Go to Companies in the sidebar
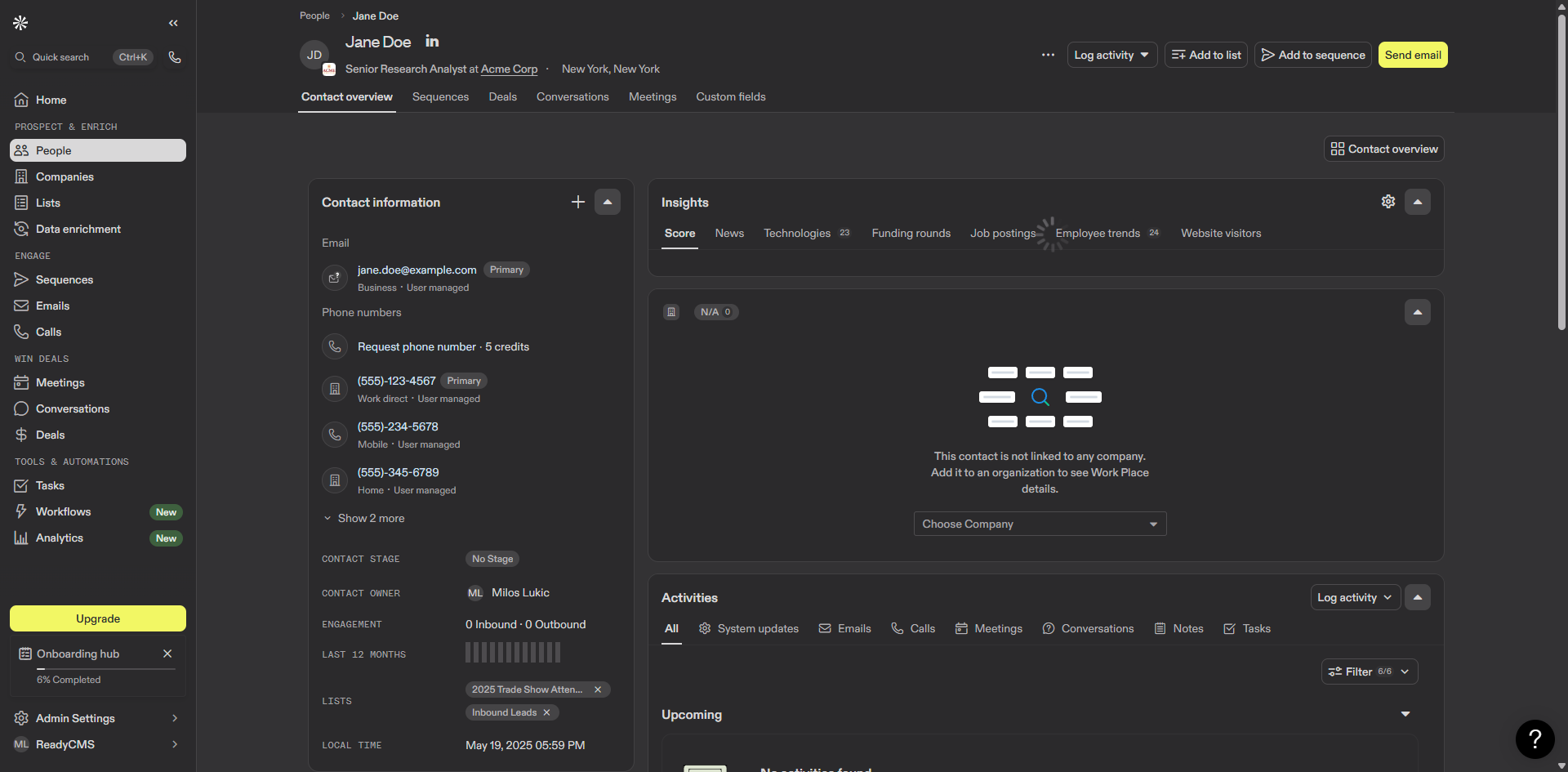 tap(98, 176)
